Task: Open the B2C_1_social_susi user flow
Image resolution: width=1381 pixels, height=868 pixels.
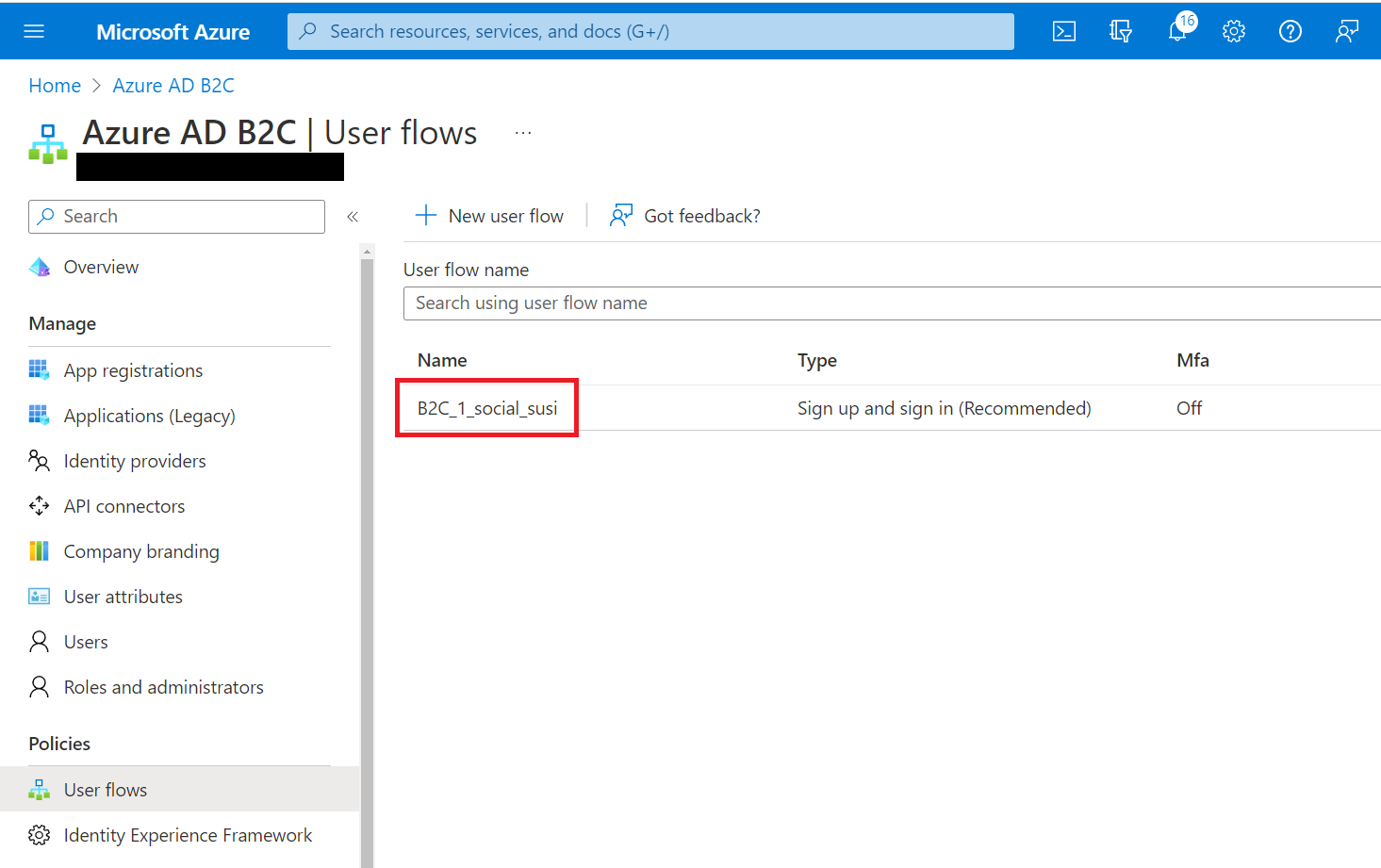Action: [x=487, y=408]
